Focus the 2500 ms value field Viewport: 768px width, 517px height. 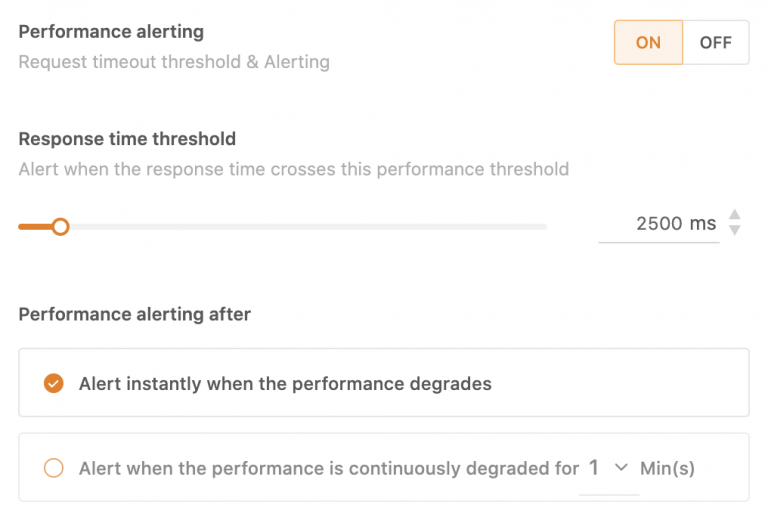click(659, 224)
